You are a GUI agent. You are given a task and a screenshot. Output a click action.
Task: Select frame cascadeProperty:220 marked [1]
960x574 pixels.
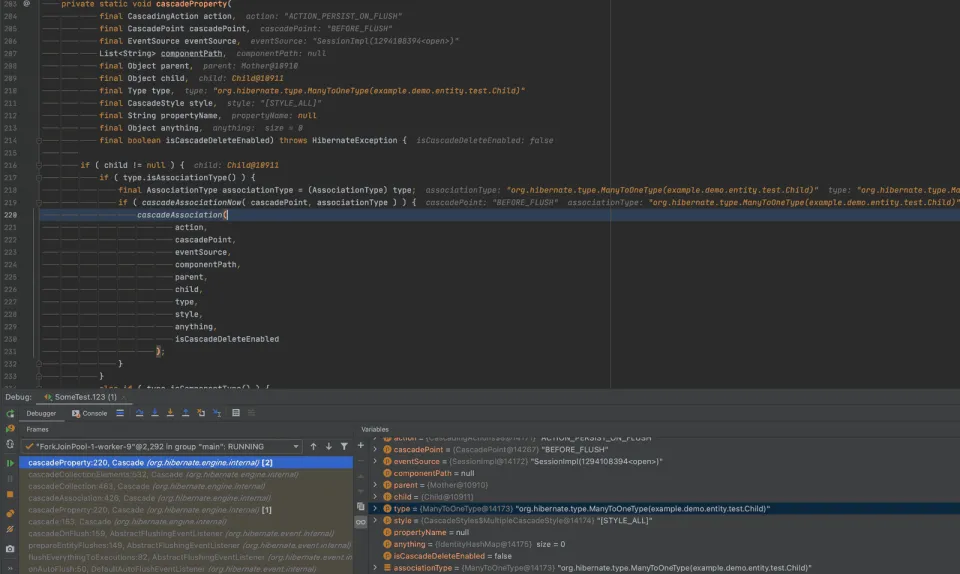[x=186, y=510]
